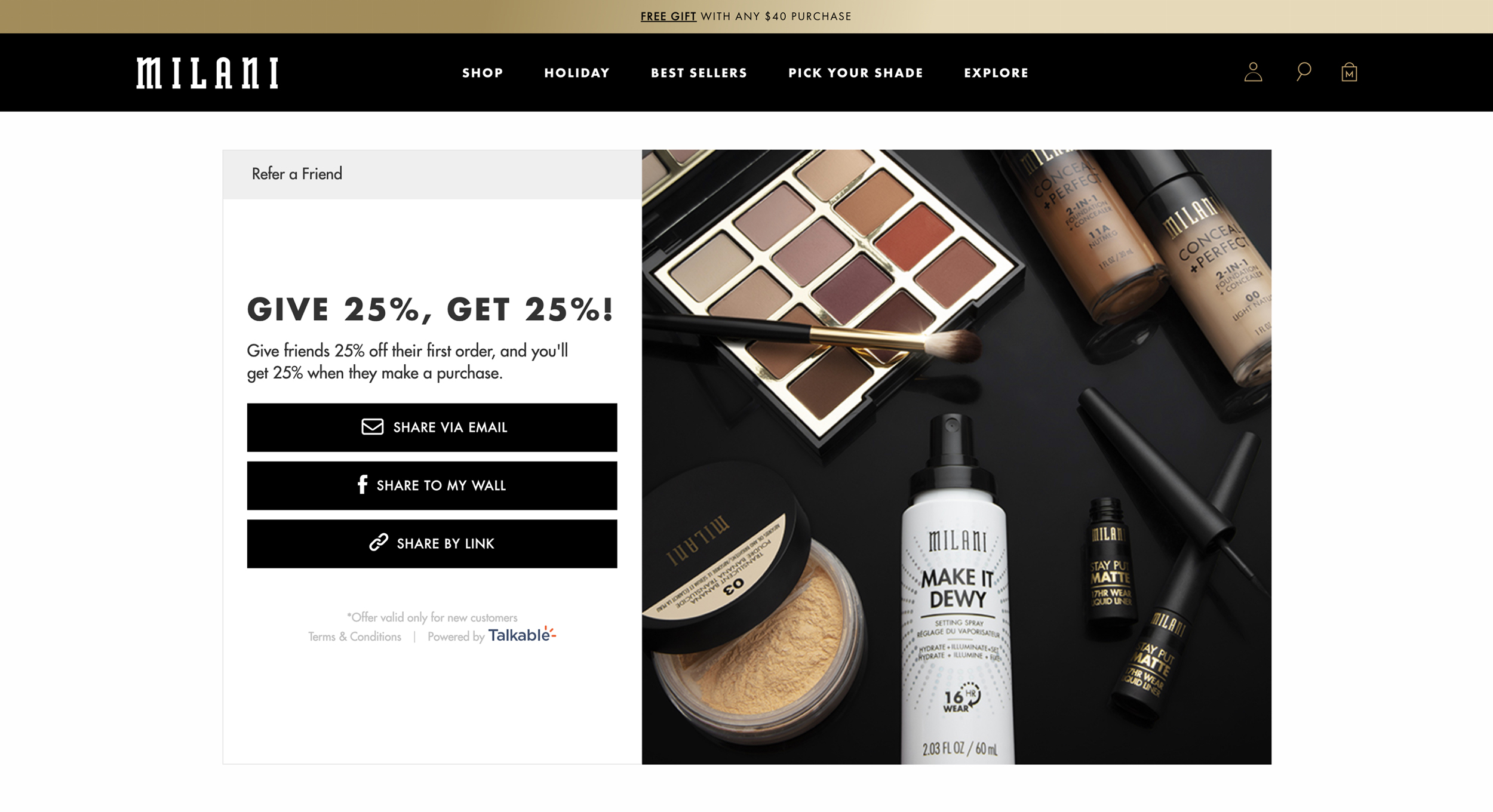The width and height of the screenshot is (1493, 812).
Task: Open the shopping bag icon
Action: point(1349,72)
